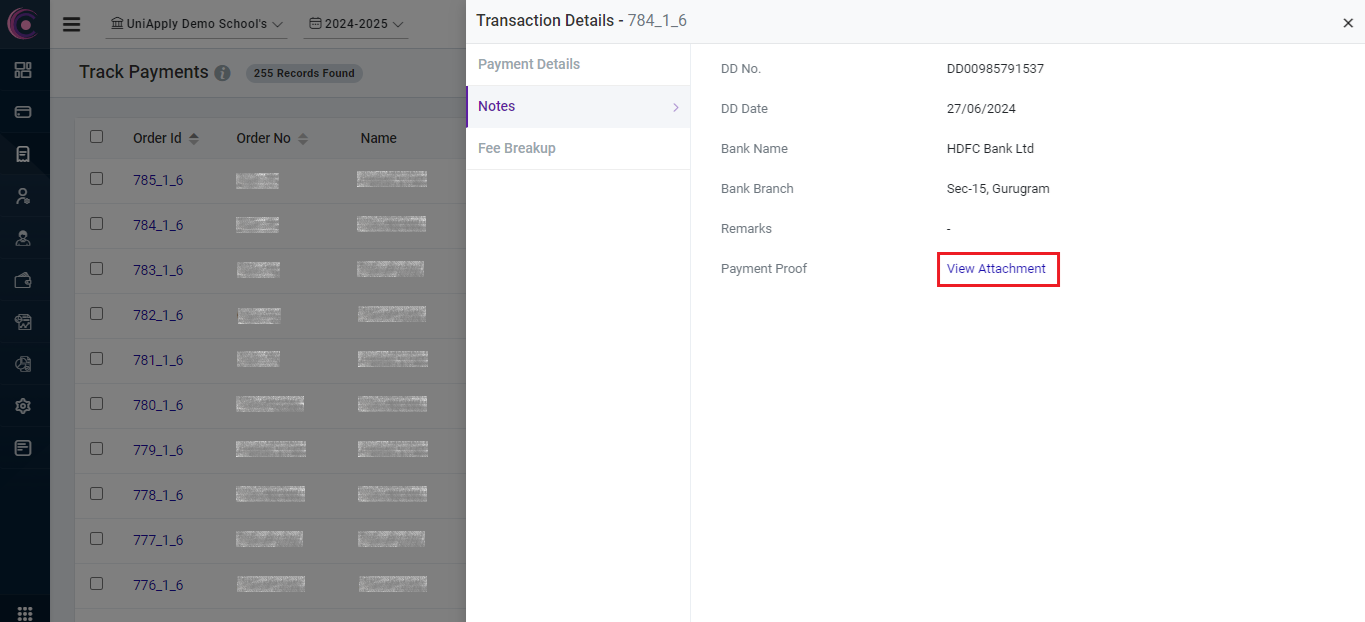Viewport: 1365px width, 622px height.
Task: Switch to the Payment Details tab
Action: pyautogui.click(x=529, y=64)
